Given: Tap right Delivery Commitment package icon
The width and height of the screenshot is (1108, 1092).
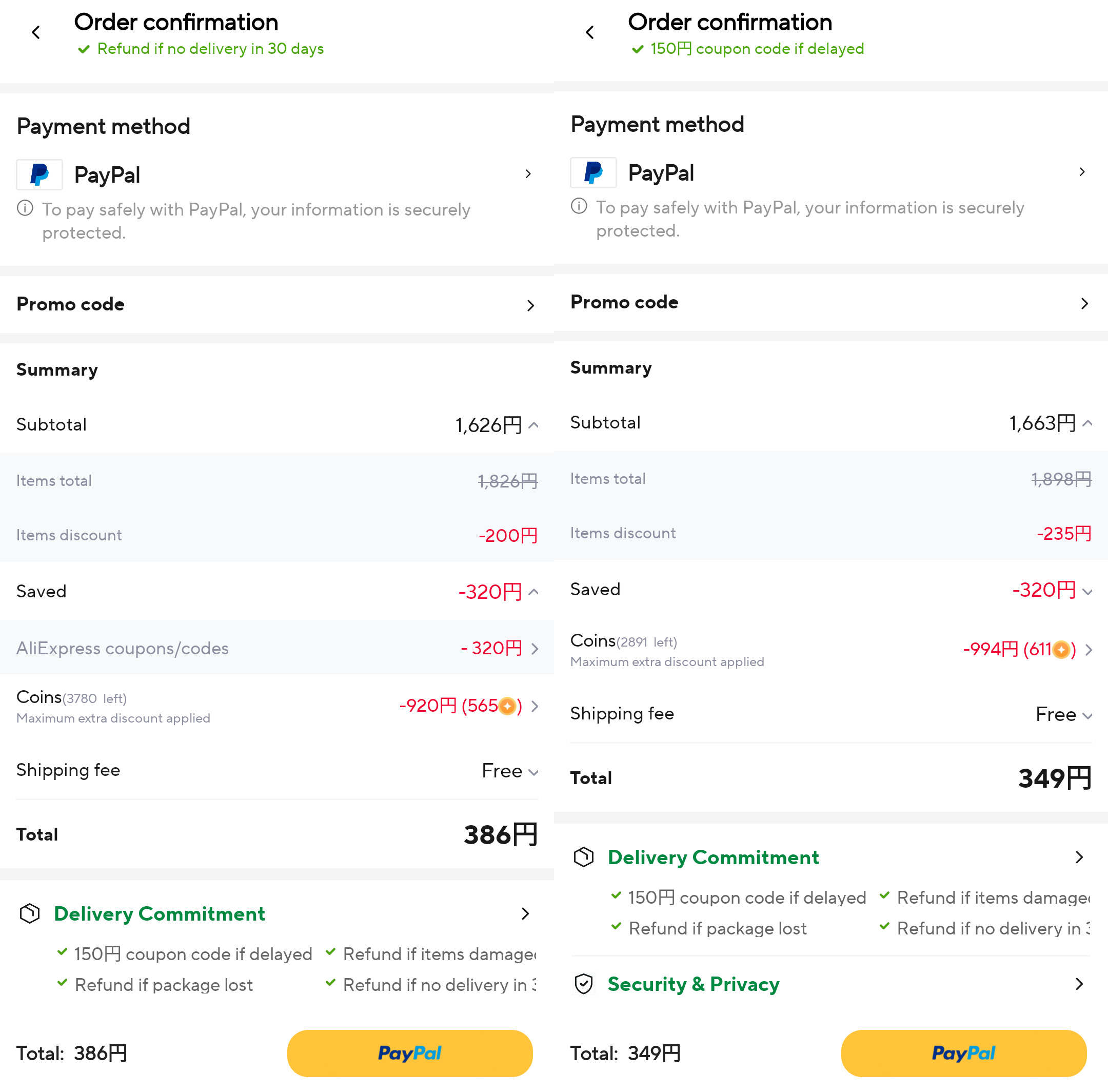Looking at the screenshot, I should (x=584, y=857).
